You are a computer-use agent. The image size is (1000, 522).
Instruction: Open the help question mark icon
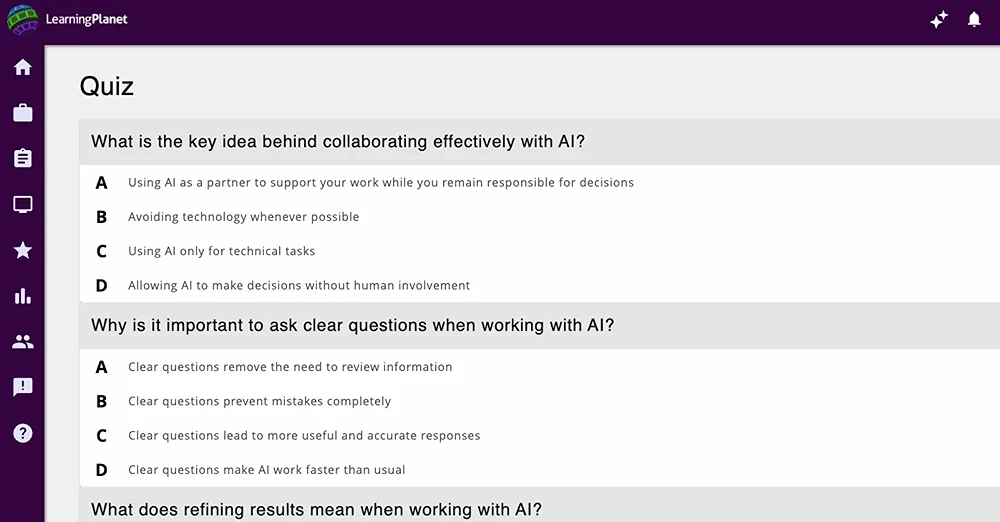pyautogui.click(x=23, y=433)
